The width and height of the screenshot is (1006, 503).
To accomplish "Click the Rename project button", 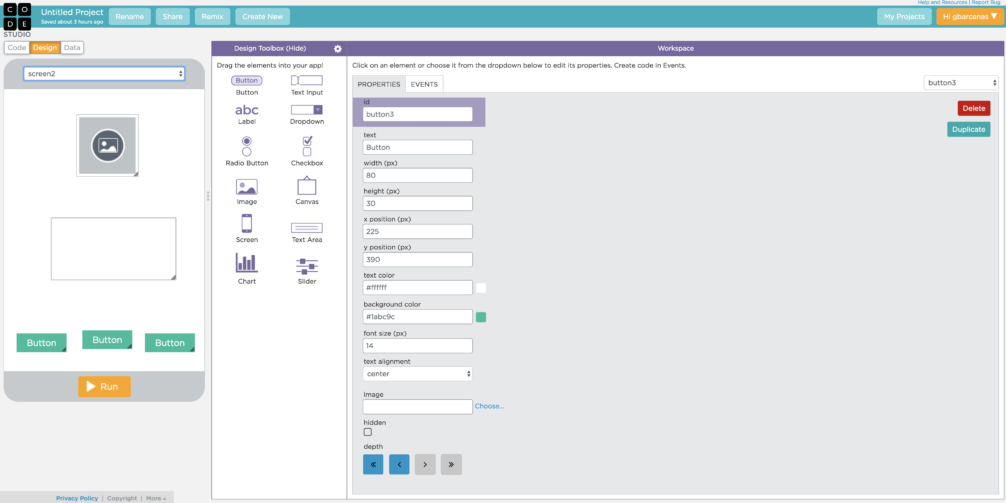I will (130, 17).
